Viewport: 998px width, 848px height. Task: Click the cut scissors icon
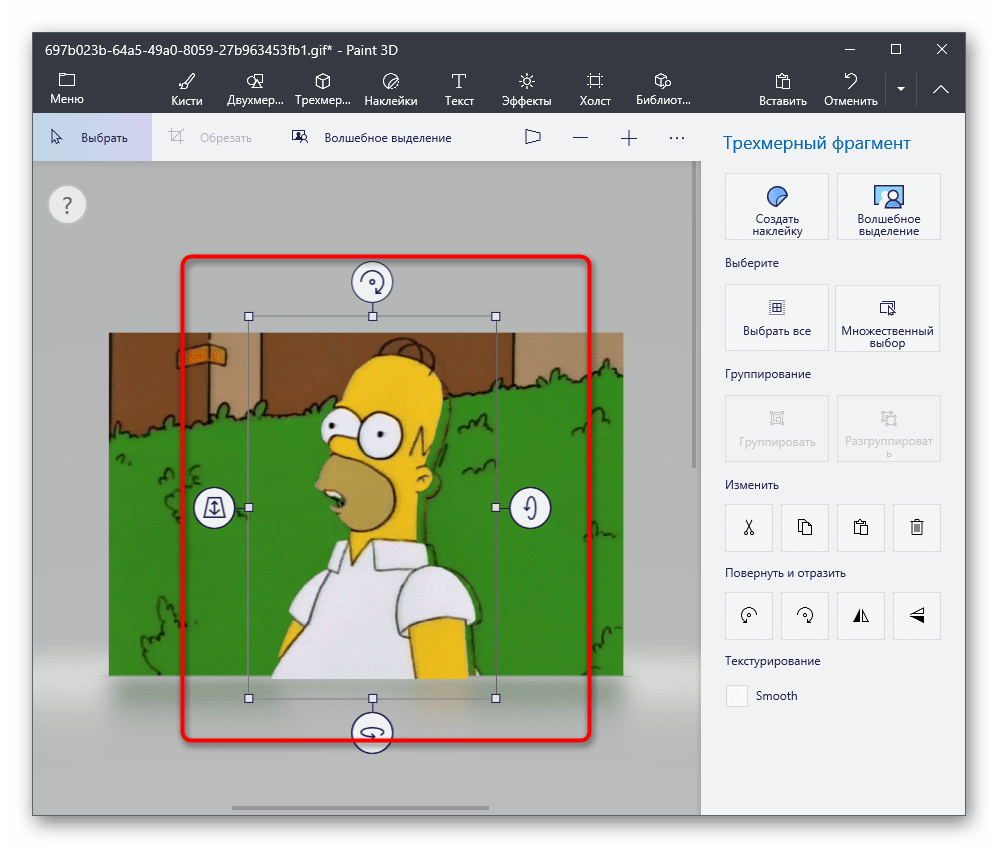(748, 528)
